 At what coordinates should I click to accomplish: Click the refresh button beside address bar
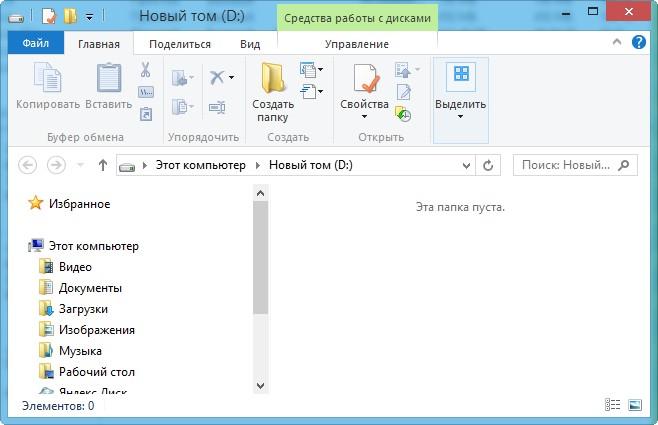pos(488,165)
